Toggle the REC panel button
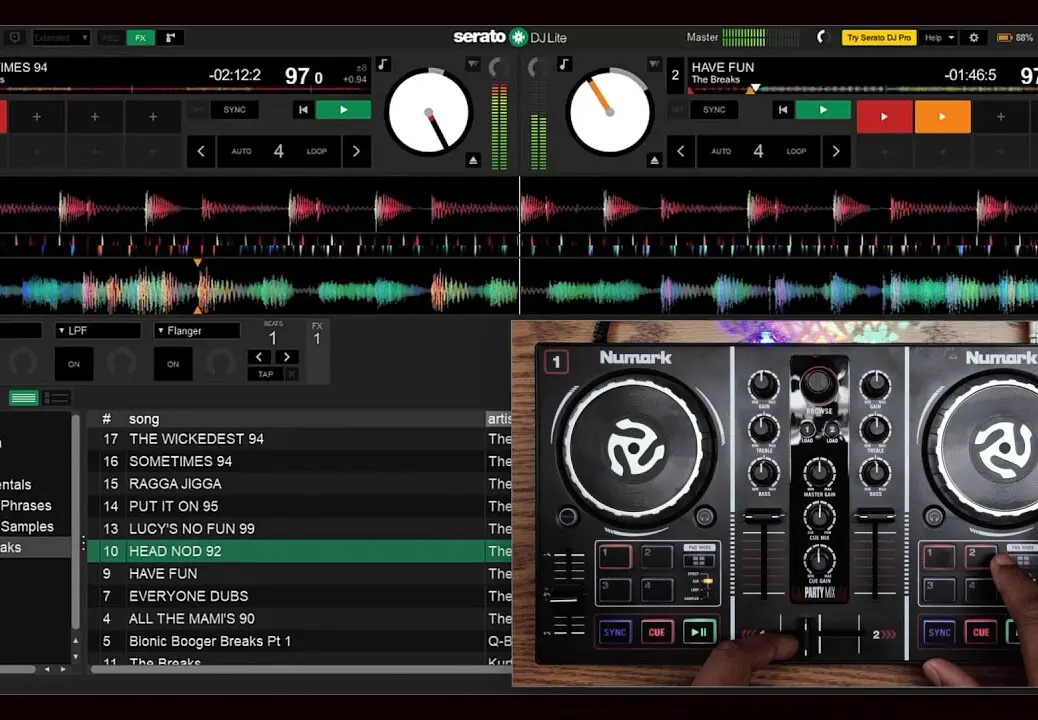Screen dimensions: 1038x720 111,38
